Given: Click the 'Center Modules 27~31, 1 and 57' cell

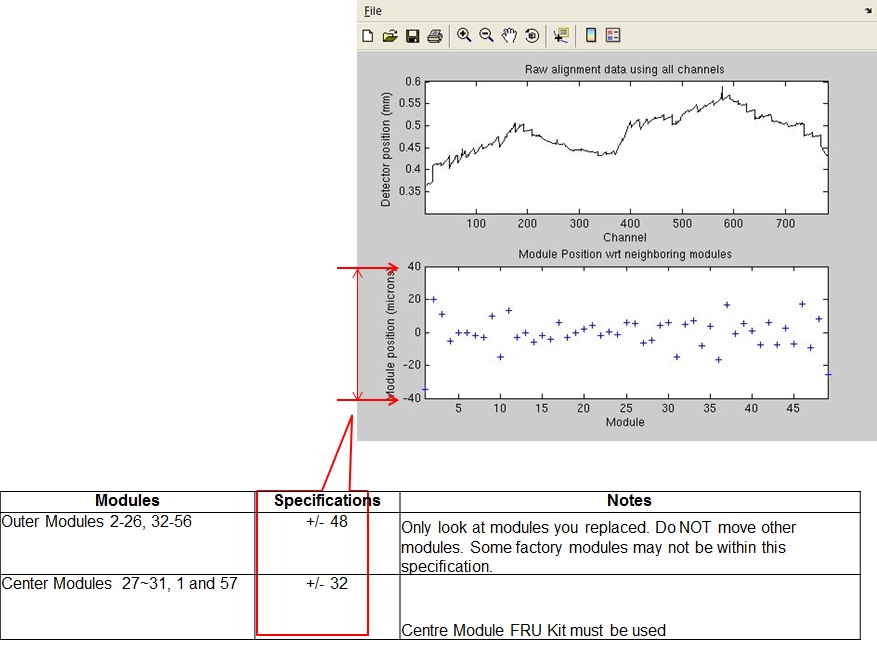Looking at the screenshot, I should (x=120, y=583).
